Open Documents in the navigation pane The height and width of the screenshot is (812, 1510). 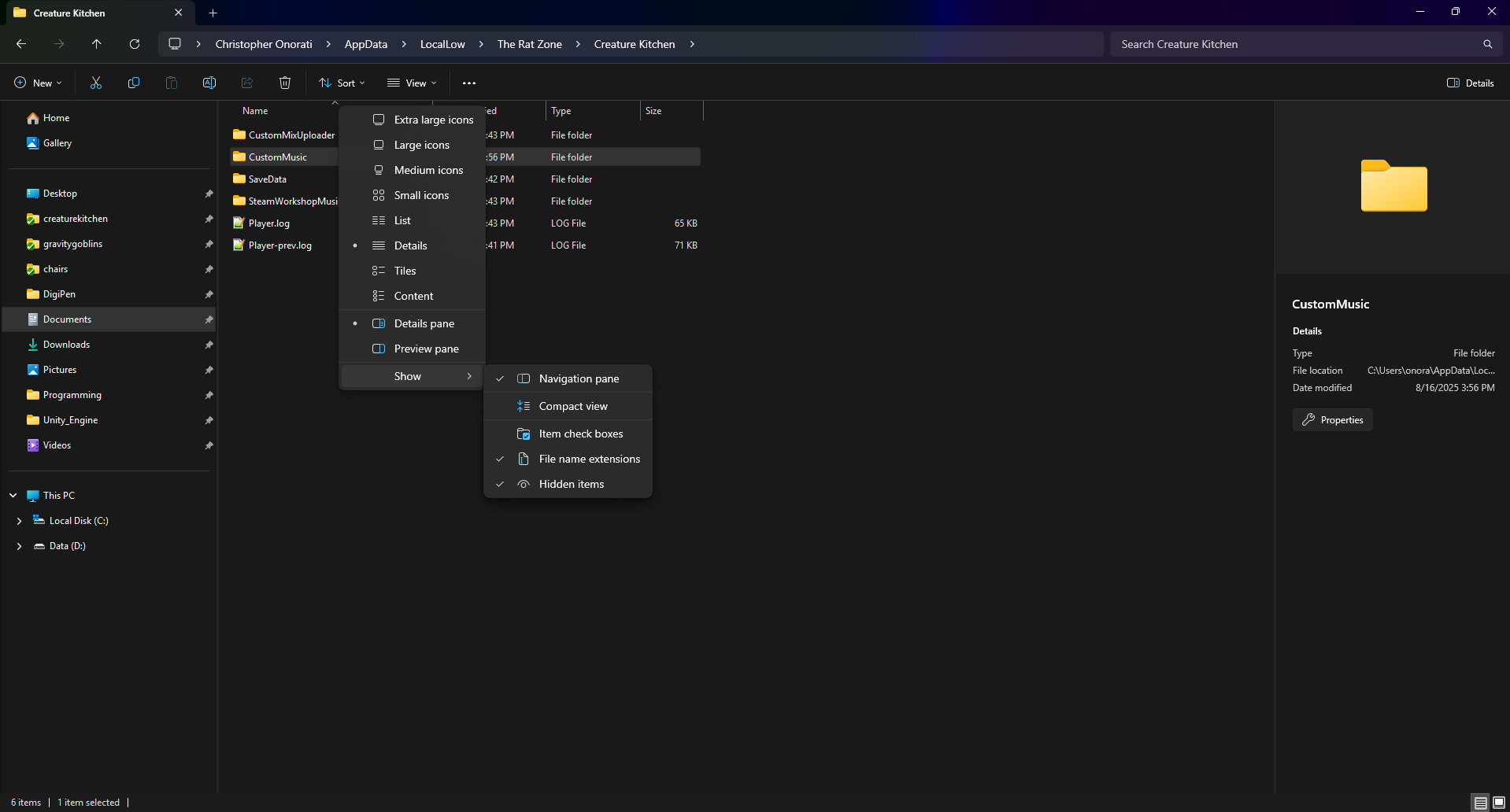pyautogui.click(x=110, y=319)
